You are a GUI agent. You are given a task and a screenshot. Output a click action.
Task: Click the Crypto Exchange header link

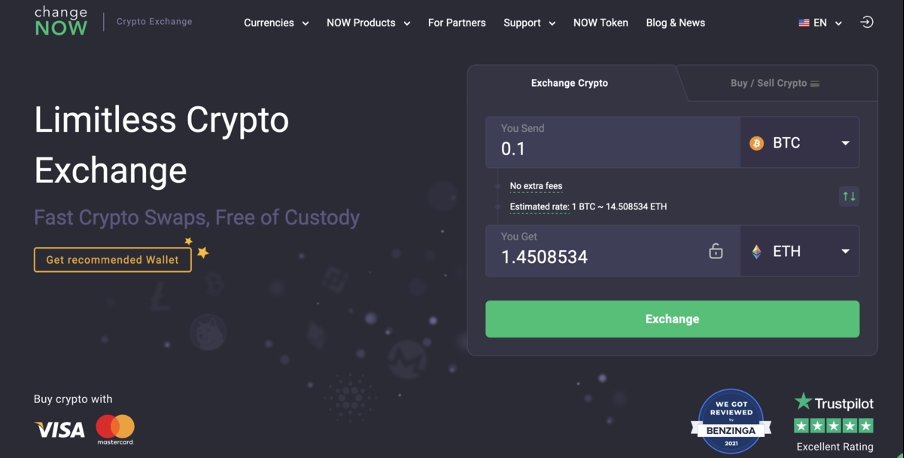[x=155, y=21]
